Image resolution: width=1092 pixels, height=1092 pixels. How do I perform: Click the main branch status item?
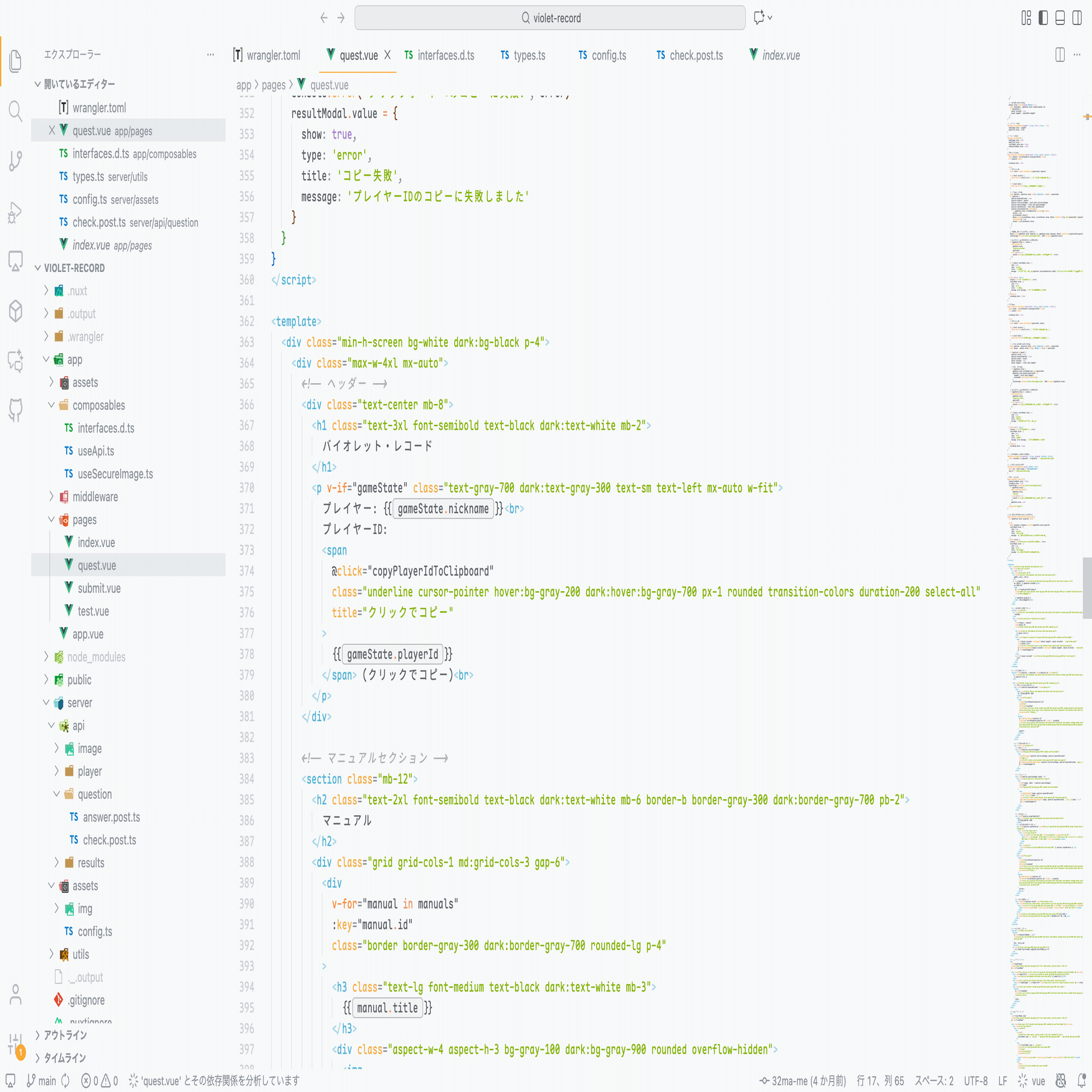(42, 1081)
